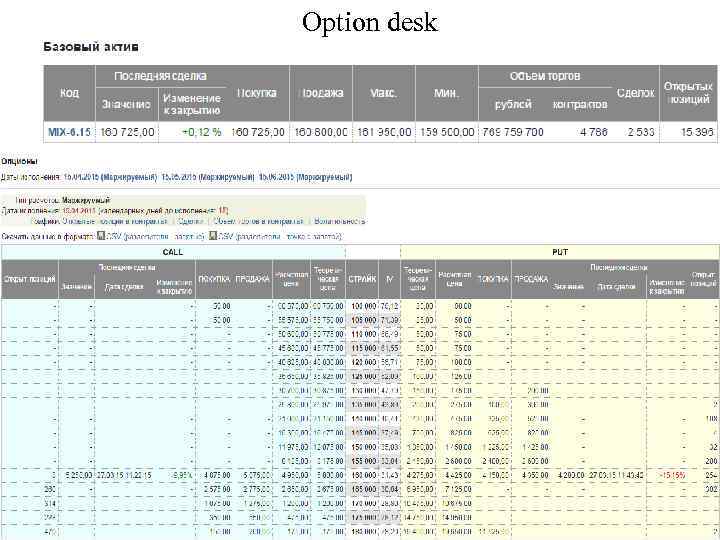720x540 pixels.
Task: Click the PUT section header
Action: point(560,252)
